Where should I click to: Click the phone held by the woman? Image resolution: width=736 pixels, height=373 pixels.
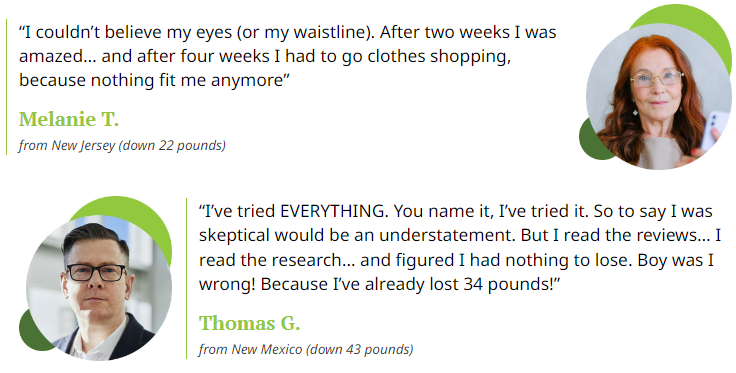[x=714, y=129]
